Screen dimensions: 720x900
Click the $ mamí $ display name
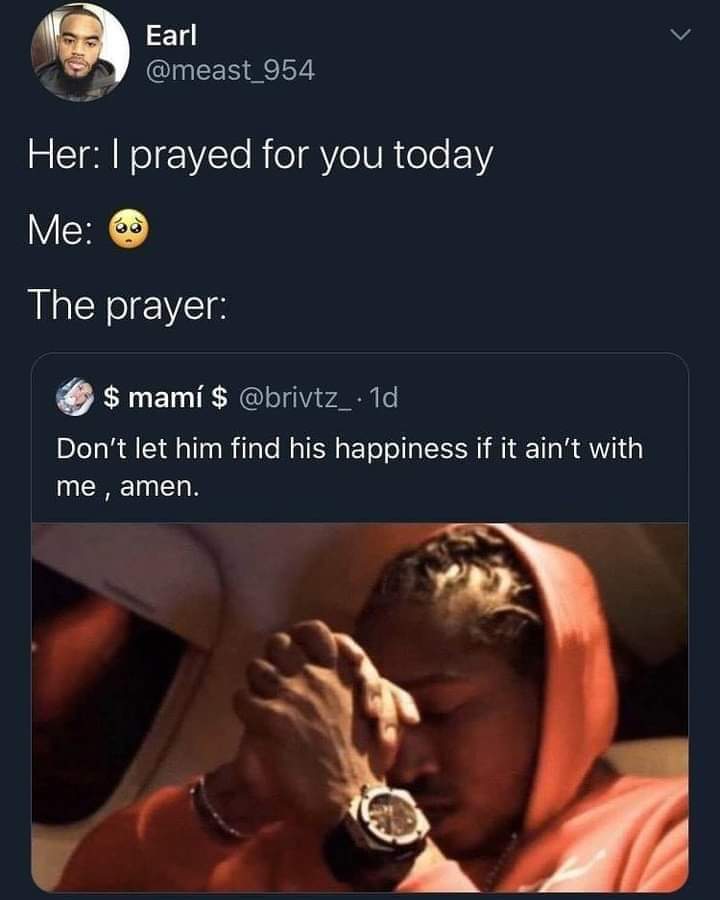(166, 397)
